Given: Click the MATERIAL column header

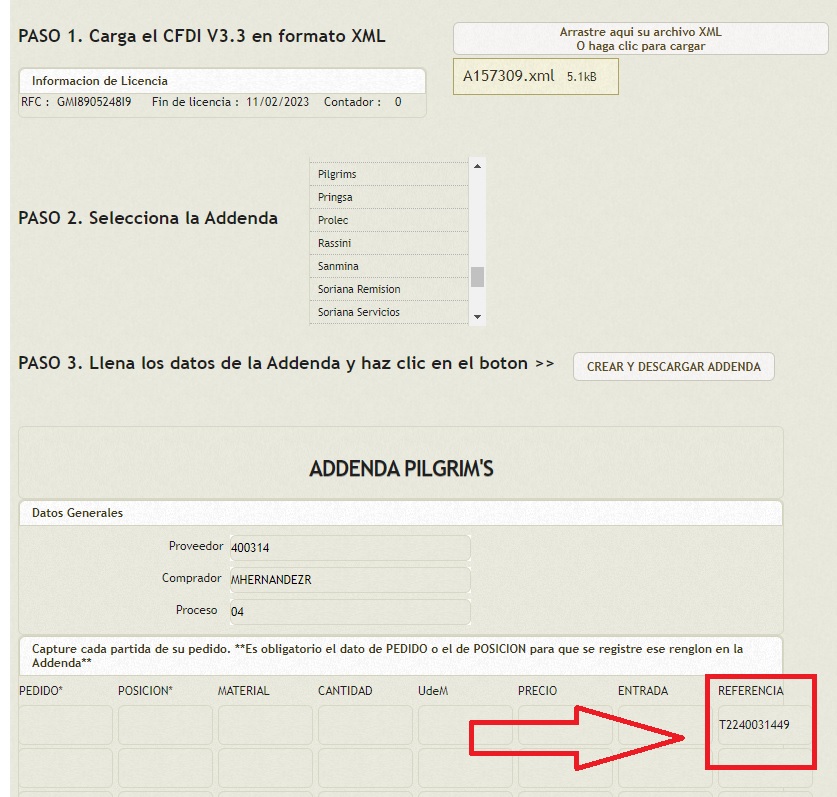Looking at the screenshot, I should tap(243, 691).
